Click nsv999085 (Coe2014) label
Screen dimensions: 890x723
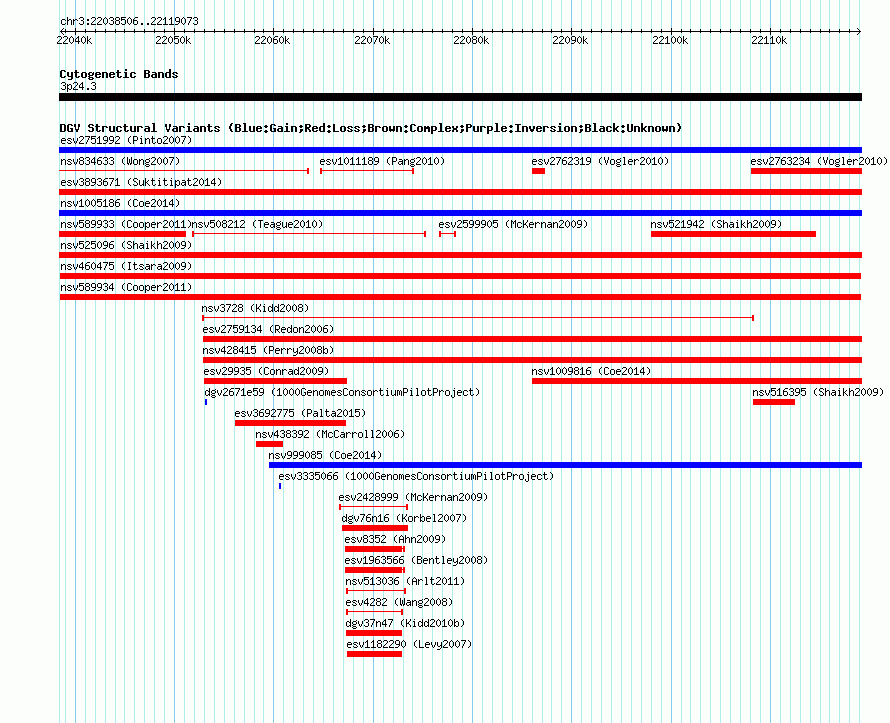tap(325, 455)
